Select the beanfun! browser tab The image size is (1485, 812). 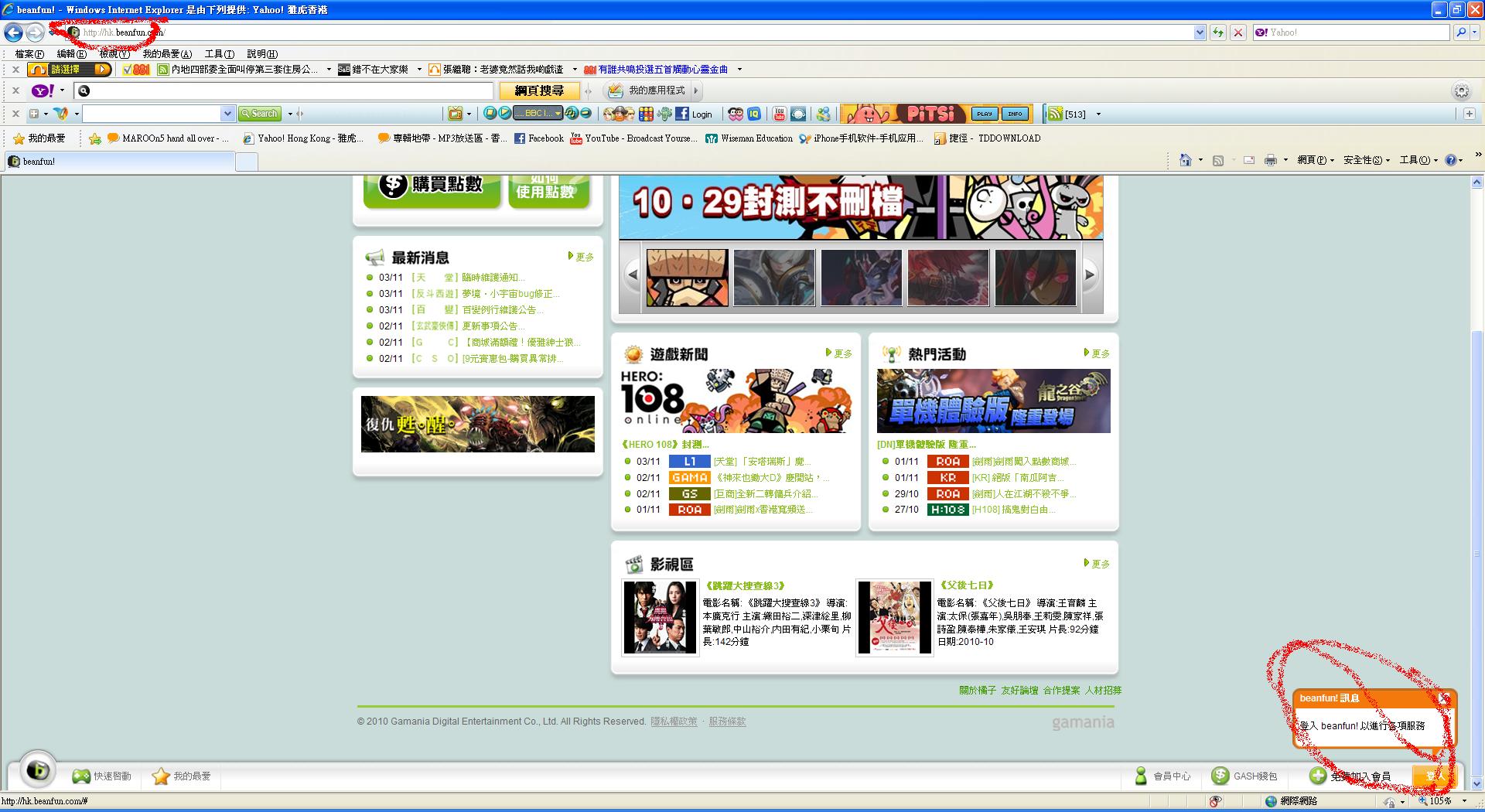click(x=120, y=162)
